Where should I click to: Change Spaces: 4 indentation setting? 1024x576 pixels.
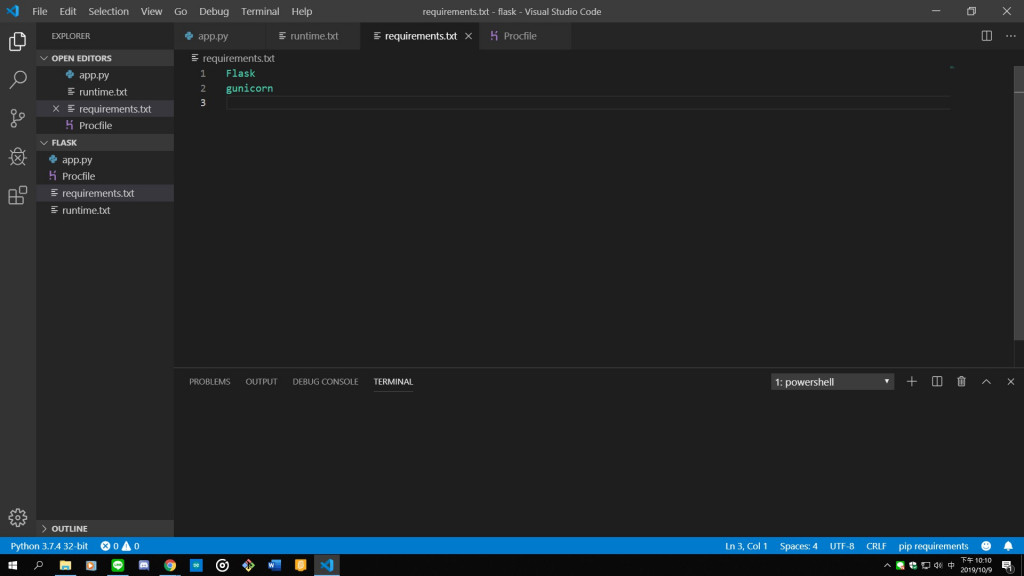click(798, 546)
